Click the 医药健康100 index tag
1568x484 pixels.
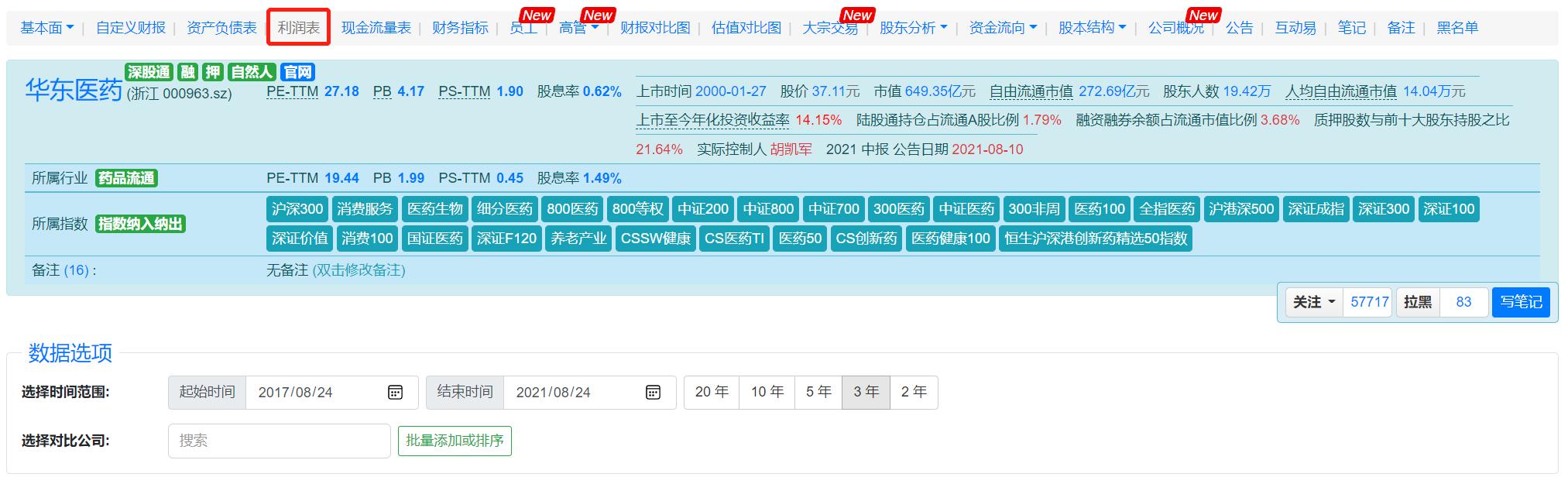coord(951,239)
